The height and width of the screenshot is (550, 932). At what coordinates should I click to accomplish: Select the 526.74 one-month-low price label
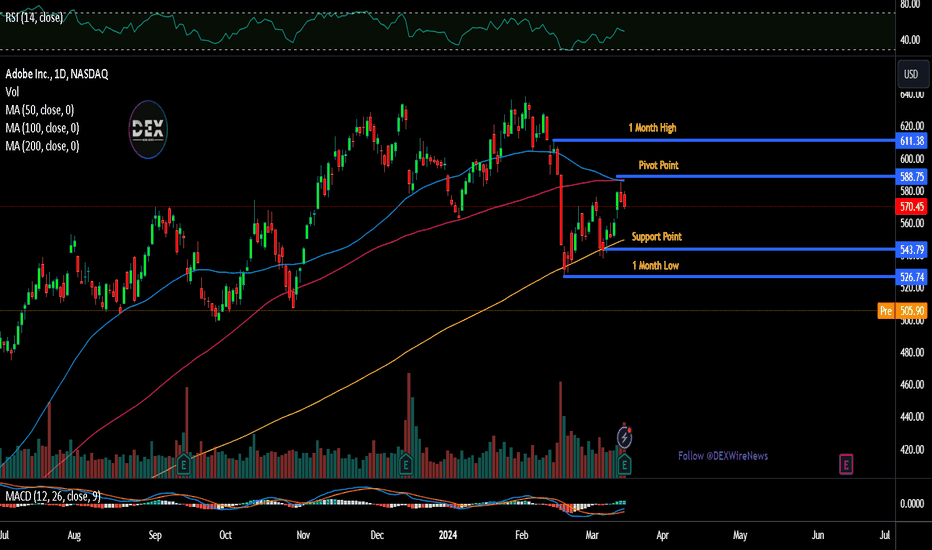click(x=911, y=277)
